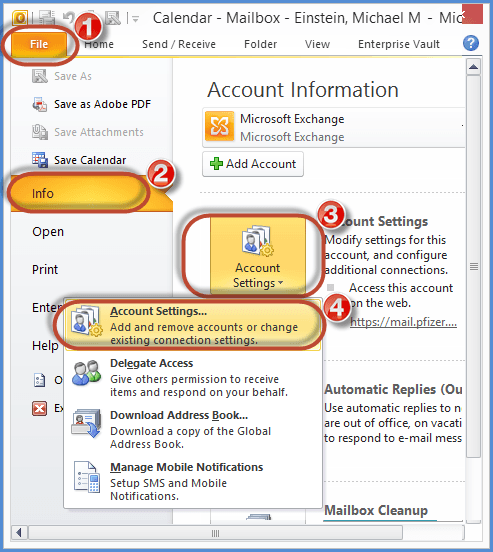
Task: Open the Help backstage section
Action: pyautogui.click(x=45, y=346)
